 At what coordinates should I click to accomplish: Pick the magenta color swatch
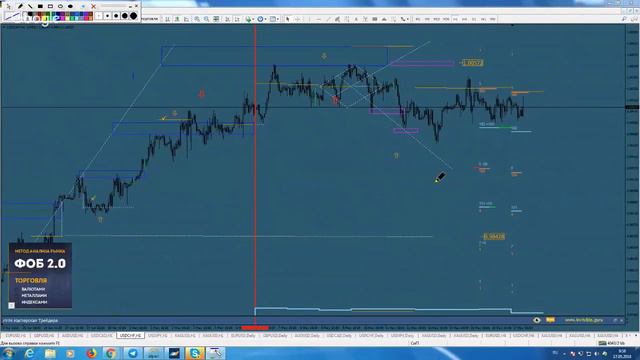(x=62, y=18)
